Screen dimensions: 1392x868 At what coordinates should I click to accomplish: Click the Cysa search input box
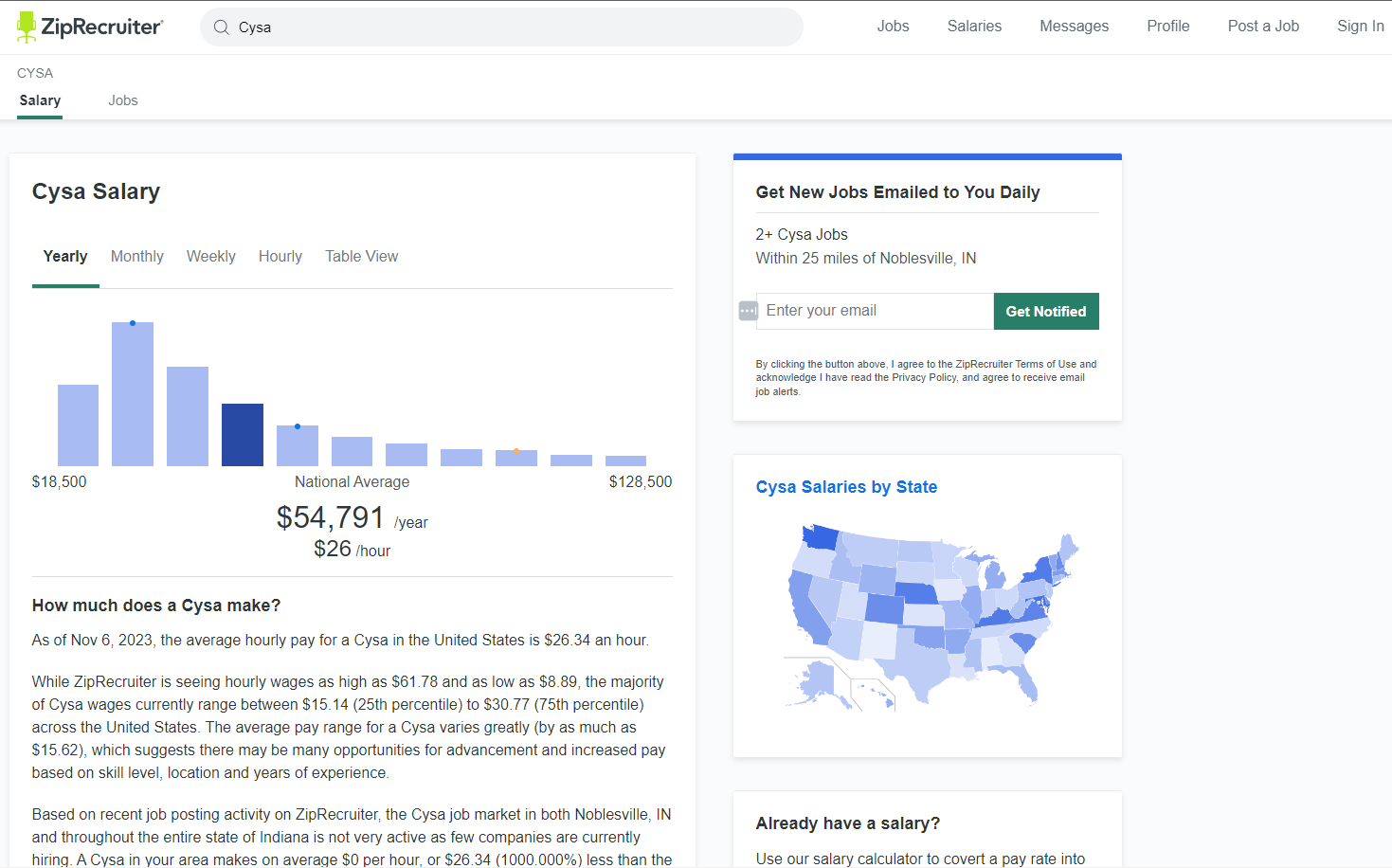pos(512,27)
